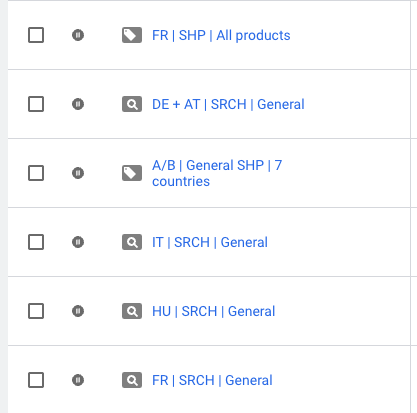Click search magnifier icon of IT | SRCH | General

click(x=132, y=242)
